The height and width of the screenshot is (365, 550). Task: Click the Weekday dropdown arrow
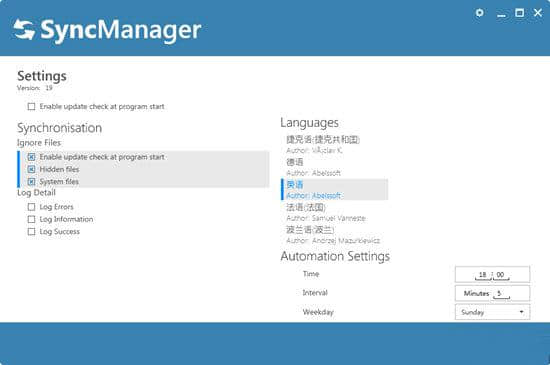(522, 312)
